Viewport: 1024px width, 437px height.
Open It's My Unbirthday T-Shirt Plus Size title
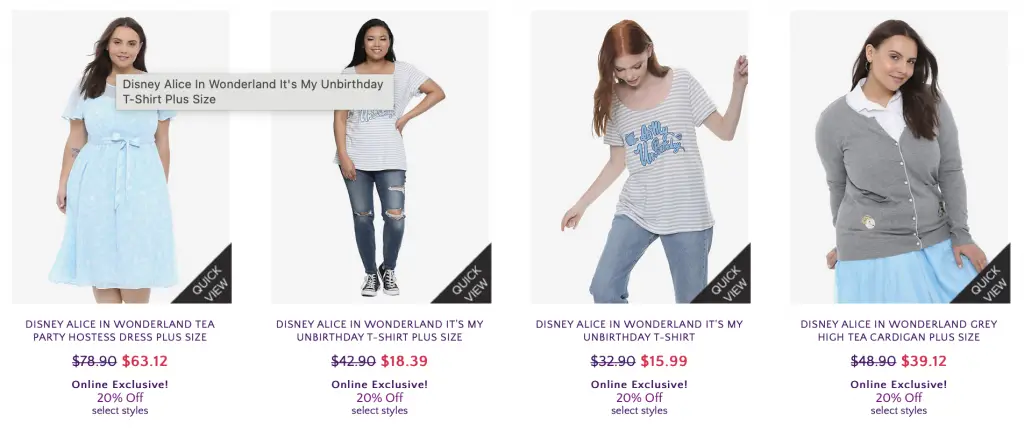click(x=379, y=331)
